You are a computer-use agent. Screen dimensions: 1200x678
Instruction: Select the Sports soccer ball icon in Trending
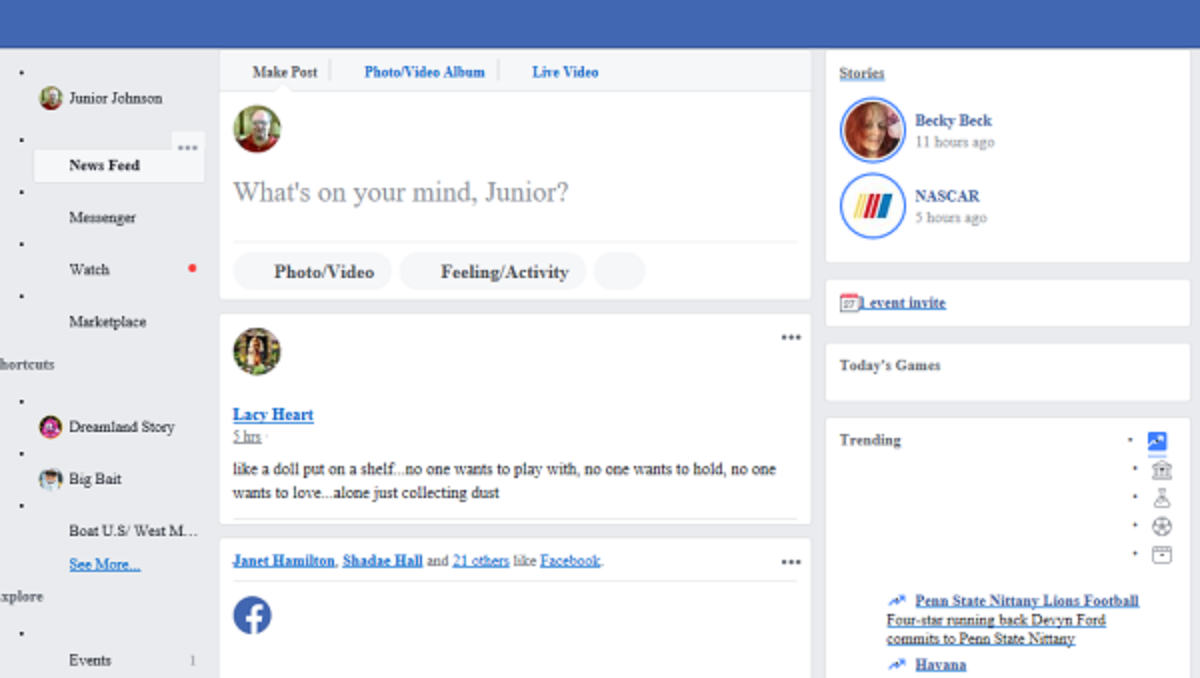click(x=1161, y=526)
